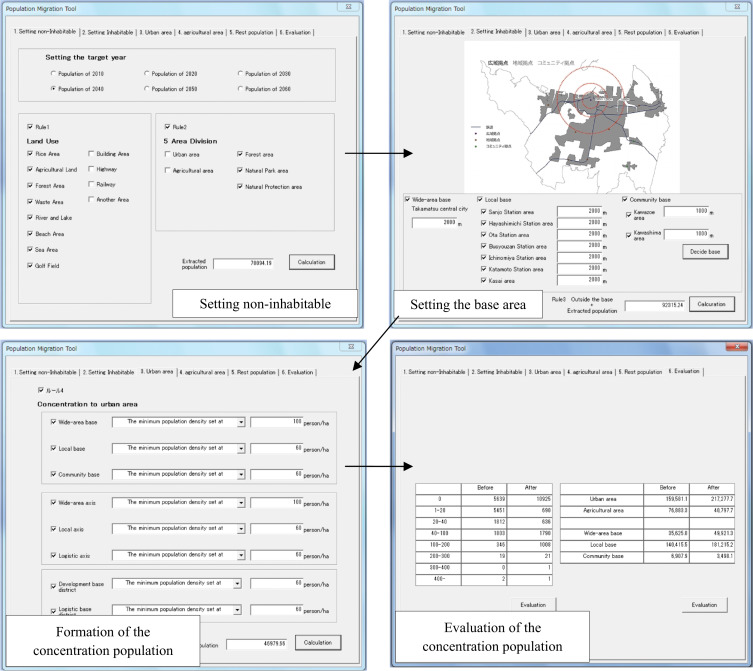Viewport: 753px width, 671px height.
Task: Open agricultural area tab in the map window
Action: coord(587,32)
